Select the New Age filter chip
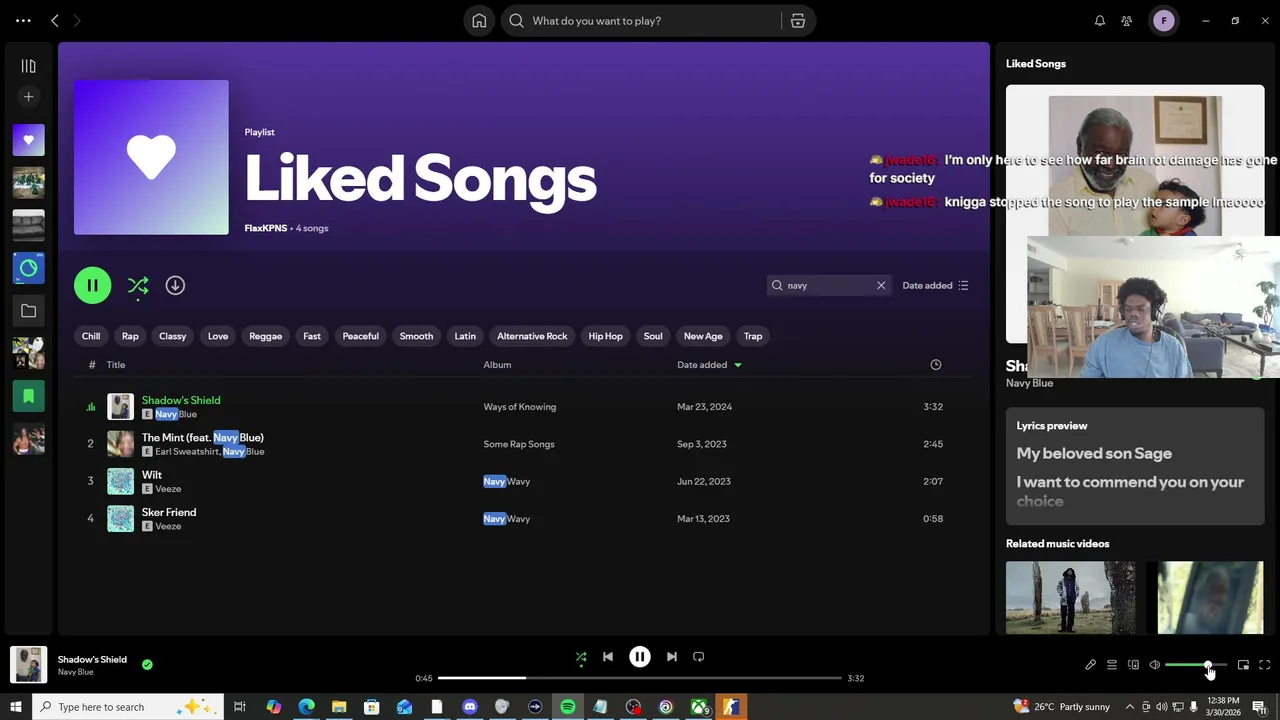The height and width of the screenshot is (720, 1280). 703,336
